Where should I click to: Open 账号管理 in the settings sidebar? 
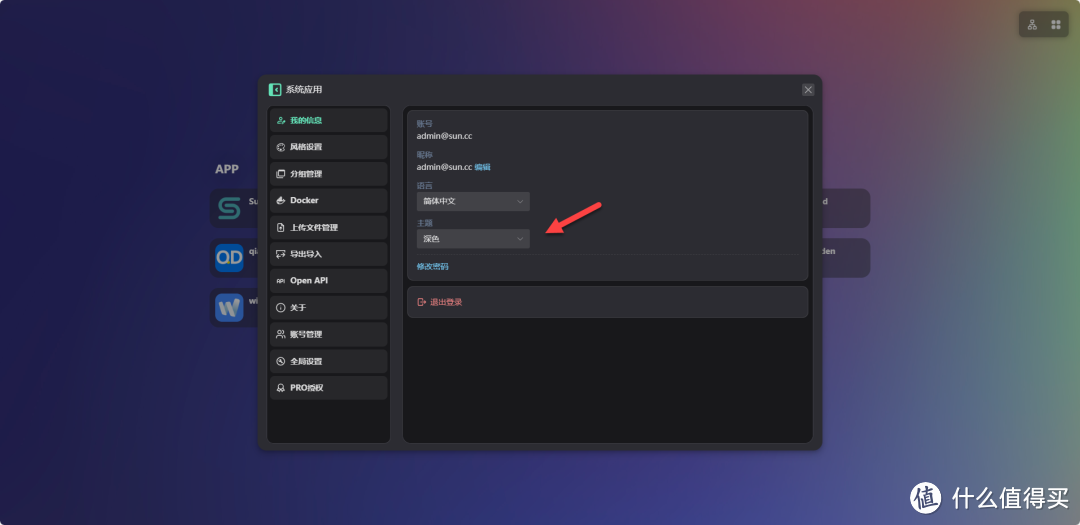[329, 334]
